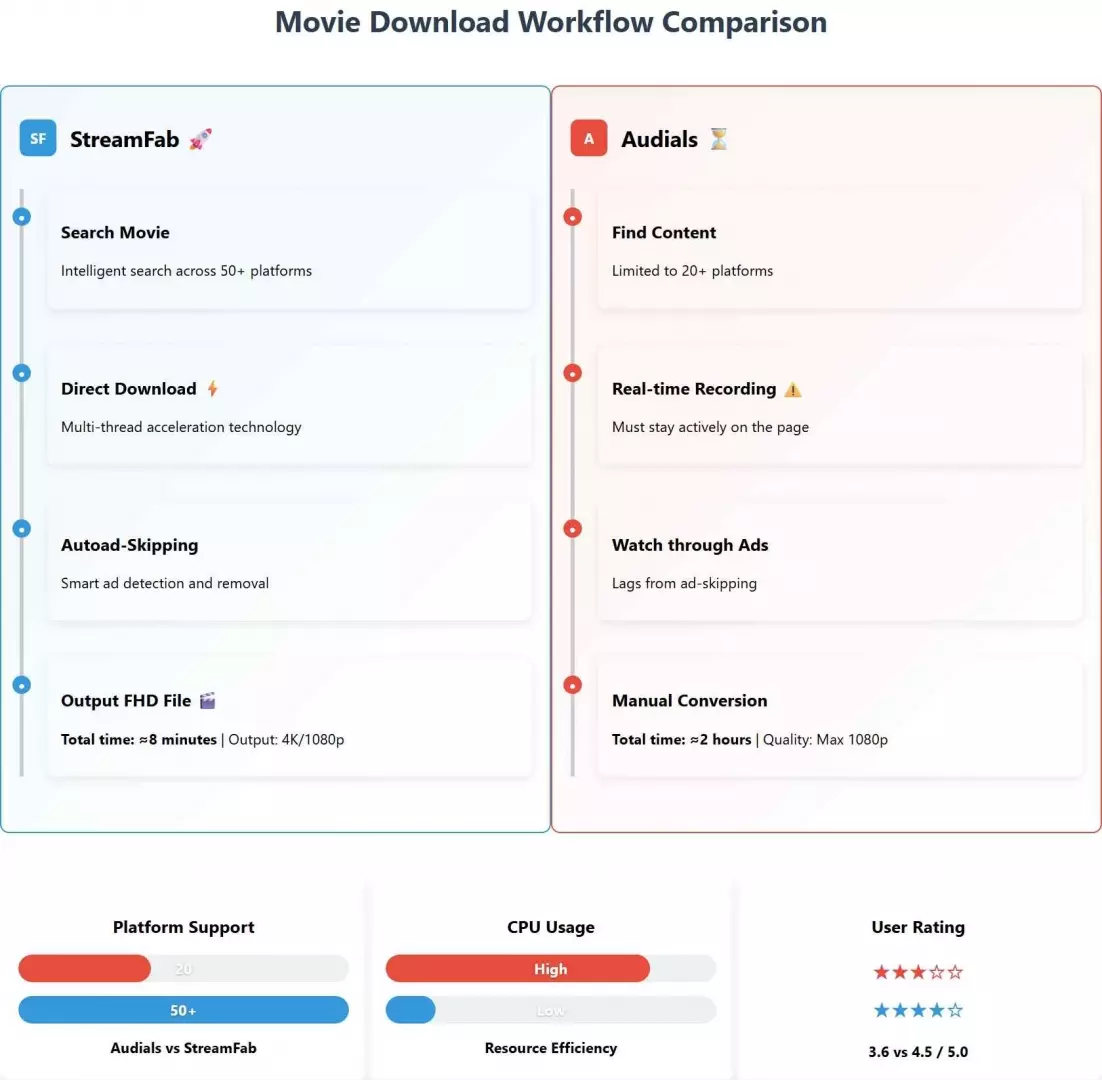Click the hourglass emoji next to Audials
Screen dimensions: 1102x1080
718,139
